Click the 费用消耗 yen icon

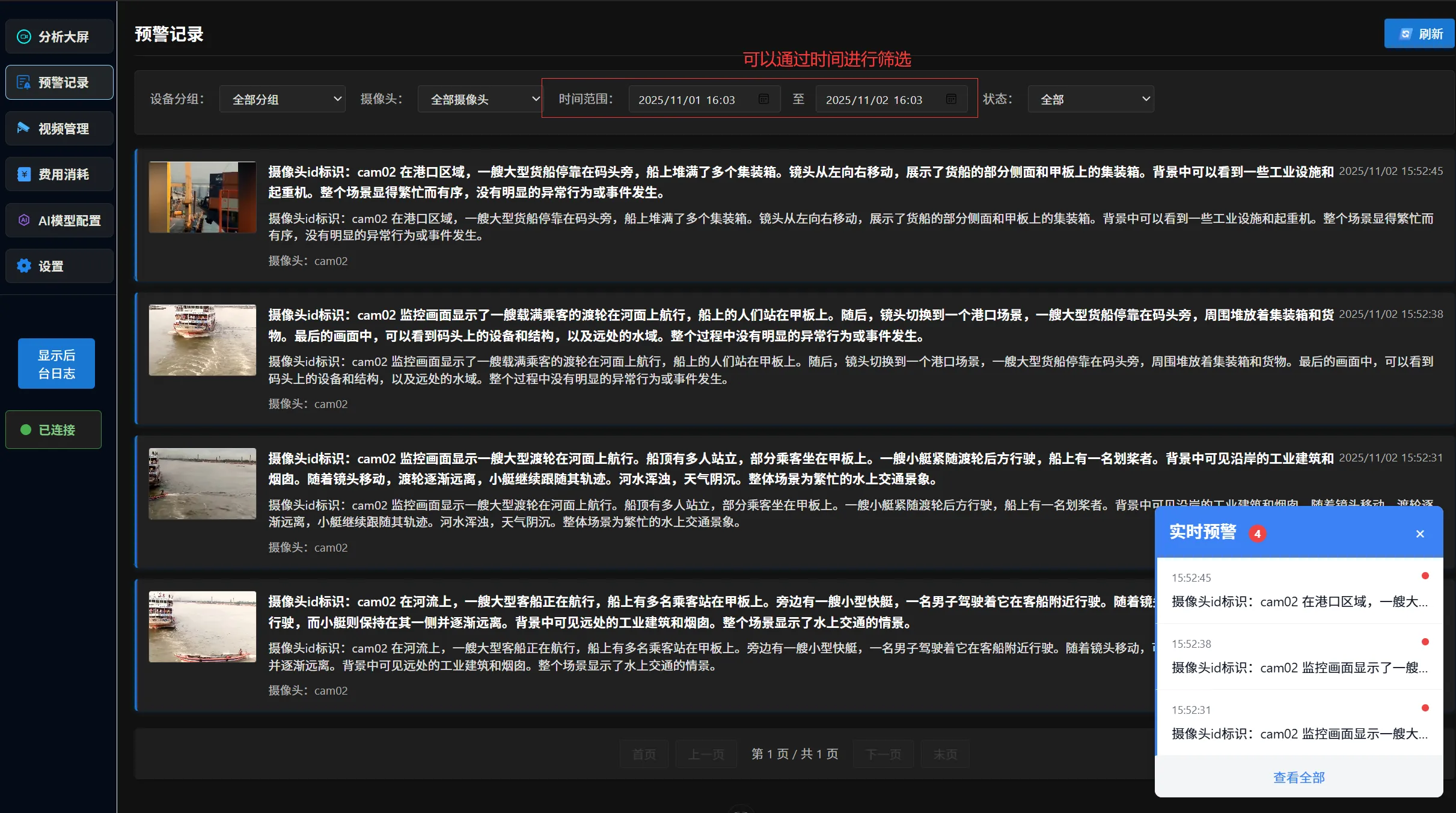pyautogui.click(x=23, y=174)
